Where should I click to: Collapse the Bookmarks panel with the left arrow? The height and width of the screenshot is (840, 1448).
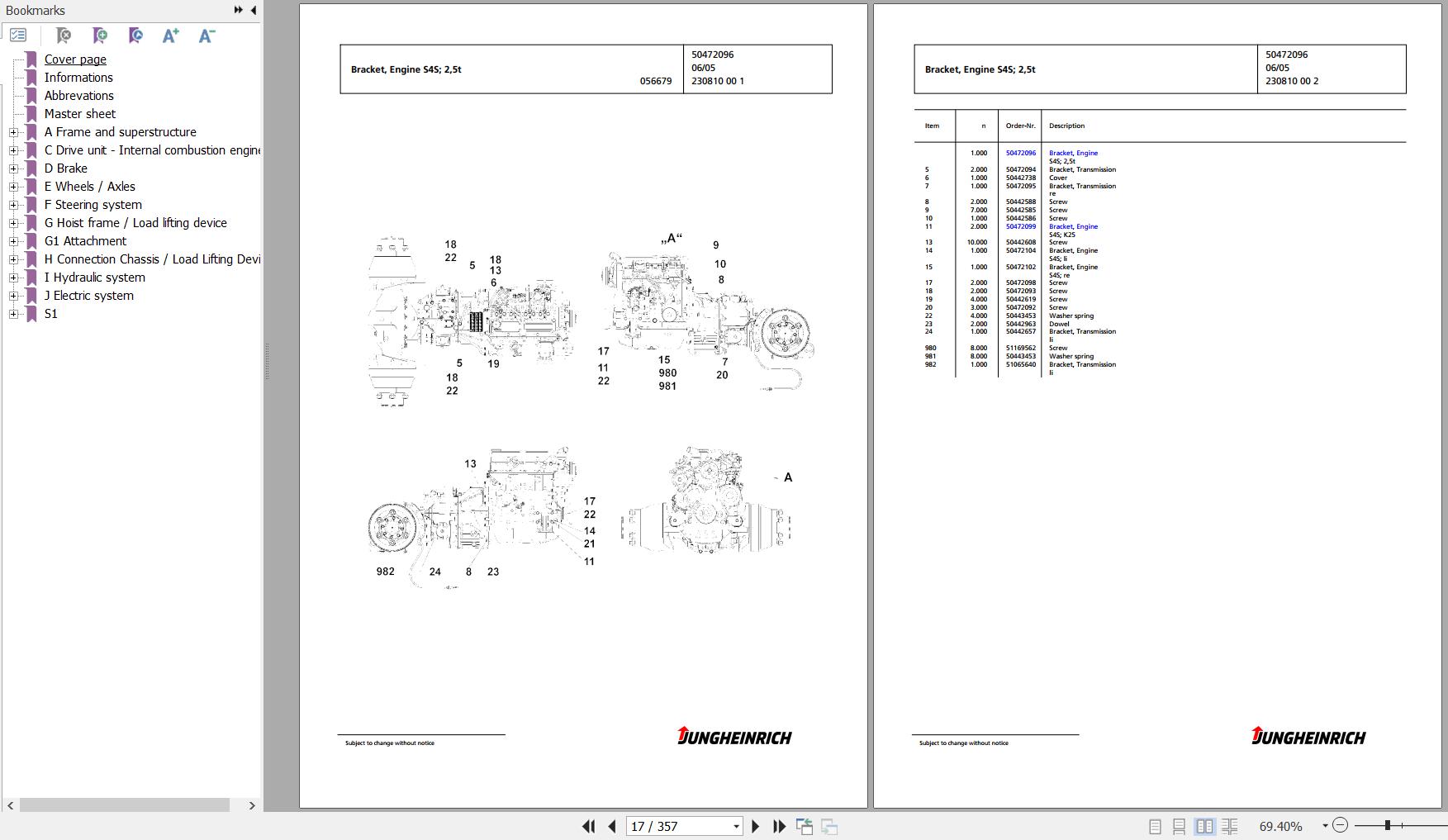tap(253, 10)
